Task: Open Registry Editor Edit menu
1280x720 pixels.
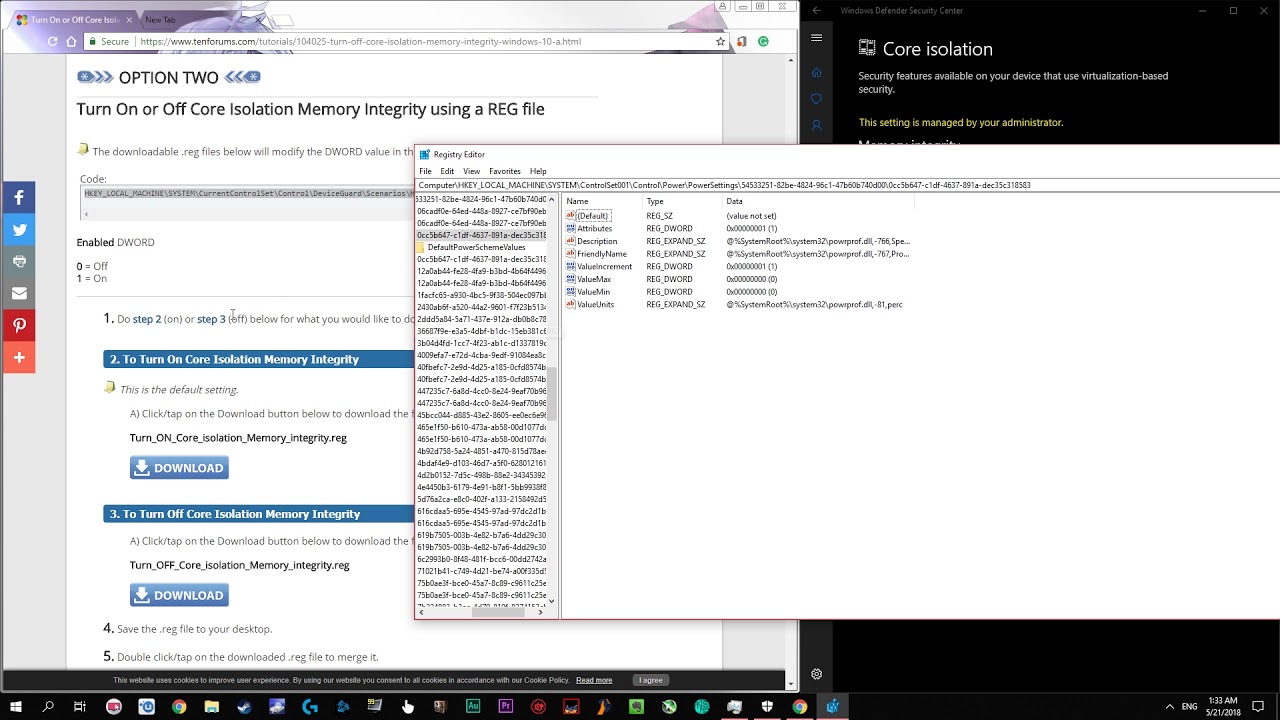Action: click(x=447, y=171)
